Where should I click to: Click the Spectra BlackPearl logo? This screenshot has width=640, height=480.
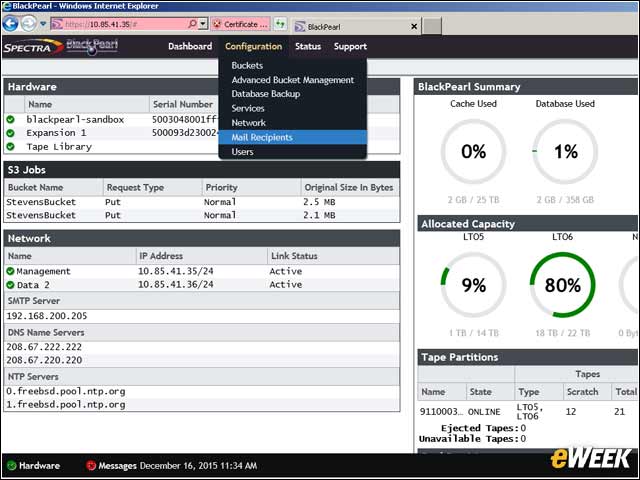(x=60, y=47)
